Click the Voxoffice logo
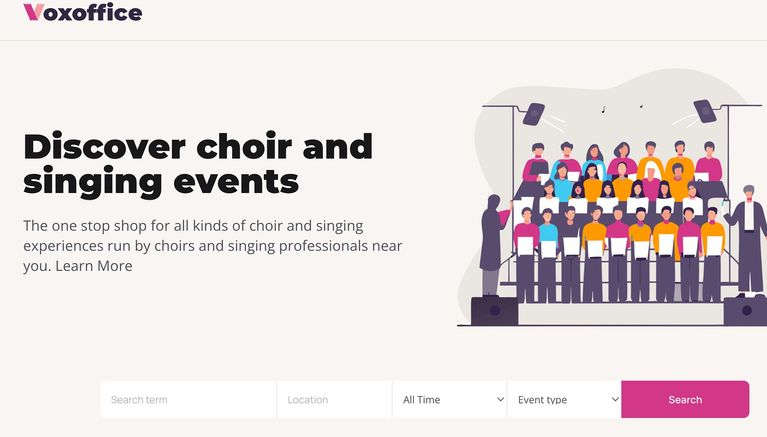Screen dimensions: 767x437 point(83,13)
